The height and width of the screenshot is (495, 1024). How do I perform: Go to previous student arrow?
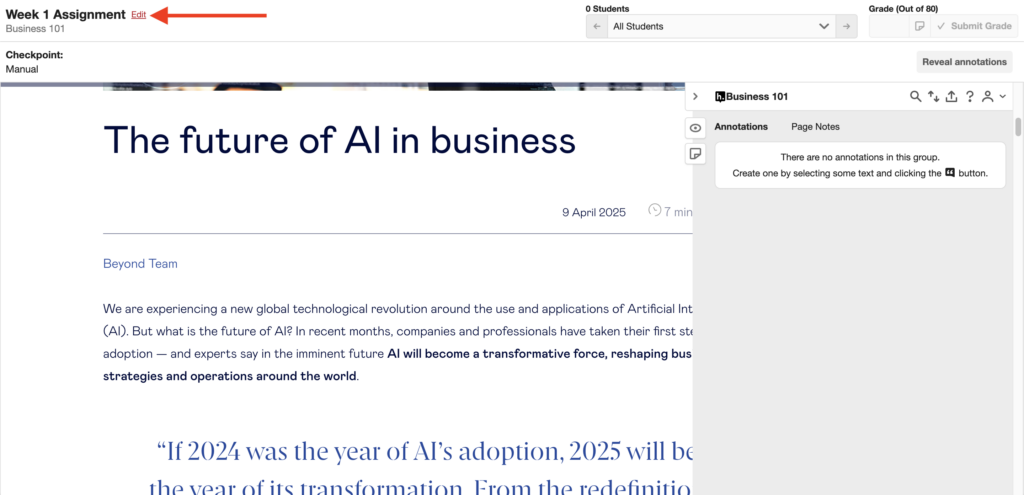click(x=597, y=26)
